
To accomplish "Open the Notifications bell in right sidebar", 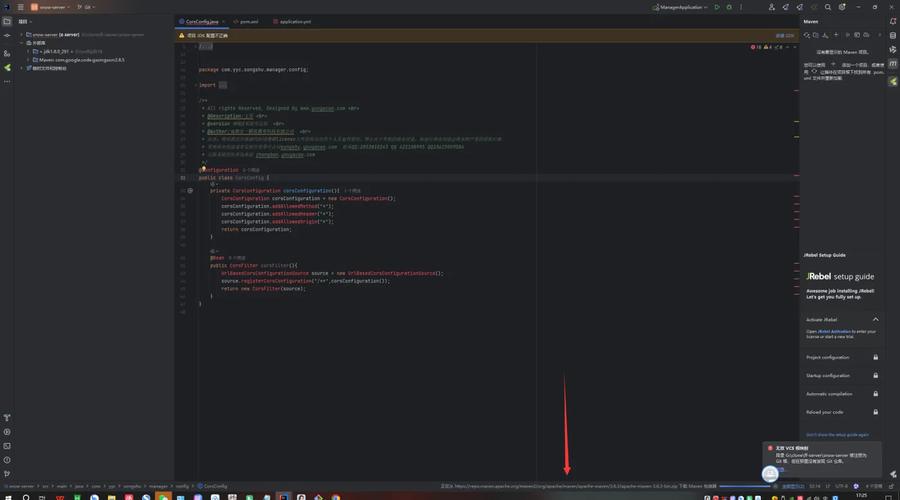I will [x=893, y=21].
